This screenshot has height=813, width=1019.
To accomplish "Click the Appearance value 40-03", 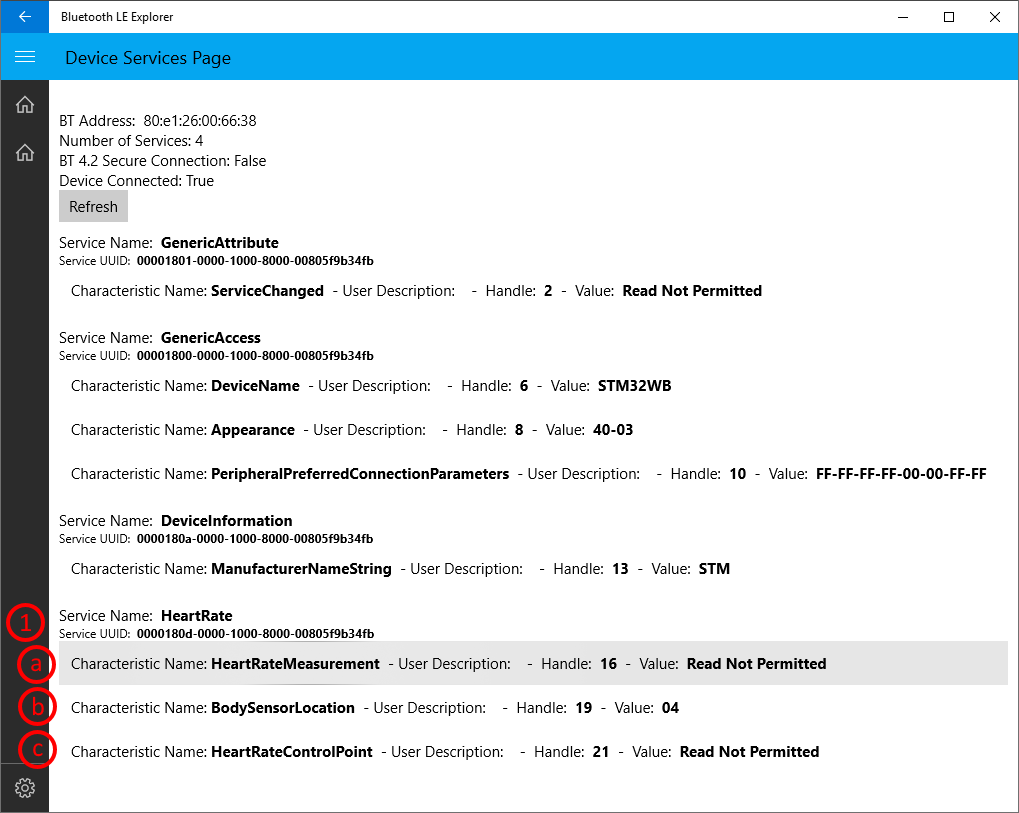I will pos(613,430).
